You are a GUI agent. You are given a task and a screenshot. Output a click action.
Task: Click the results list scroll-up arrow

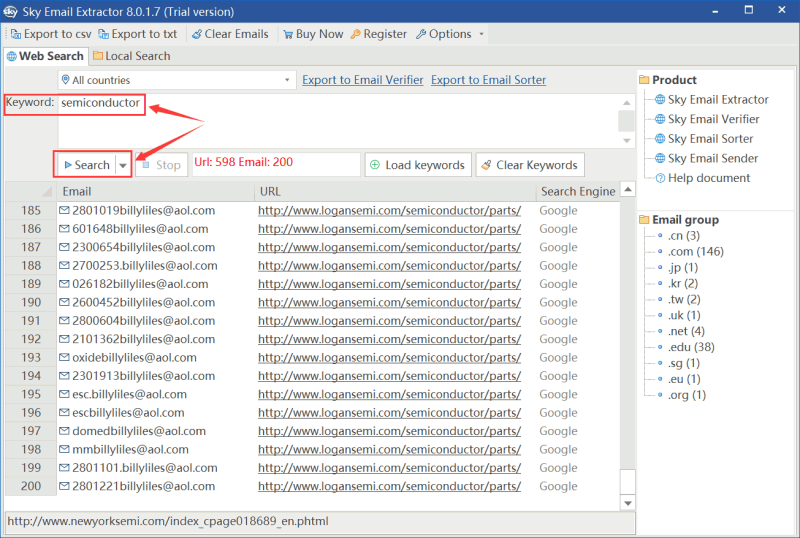pos(628,189)
